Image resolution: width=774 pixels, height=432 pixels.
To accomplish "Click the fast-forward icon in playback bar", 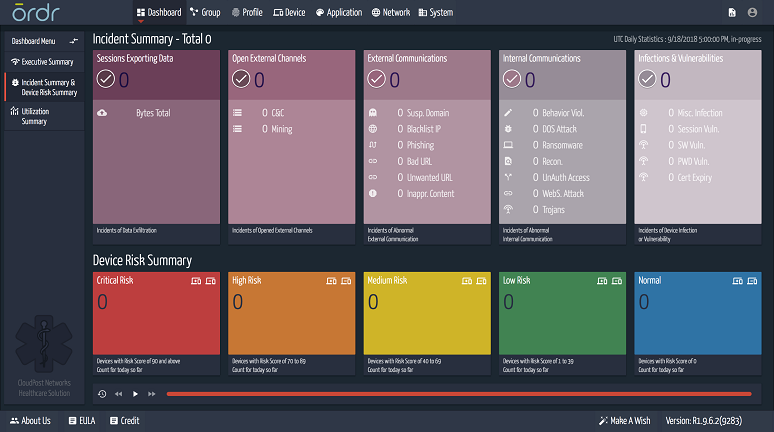I will coord(151,394).
